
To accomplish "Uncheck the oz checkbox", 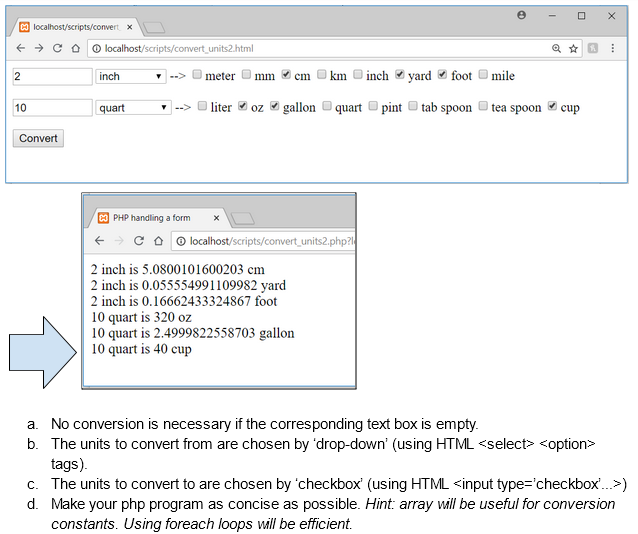I will (243, 106).
